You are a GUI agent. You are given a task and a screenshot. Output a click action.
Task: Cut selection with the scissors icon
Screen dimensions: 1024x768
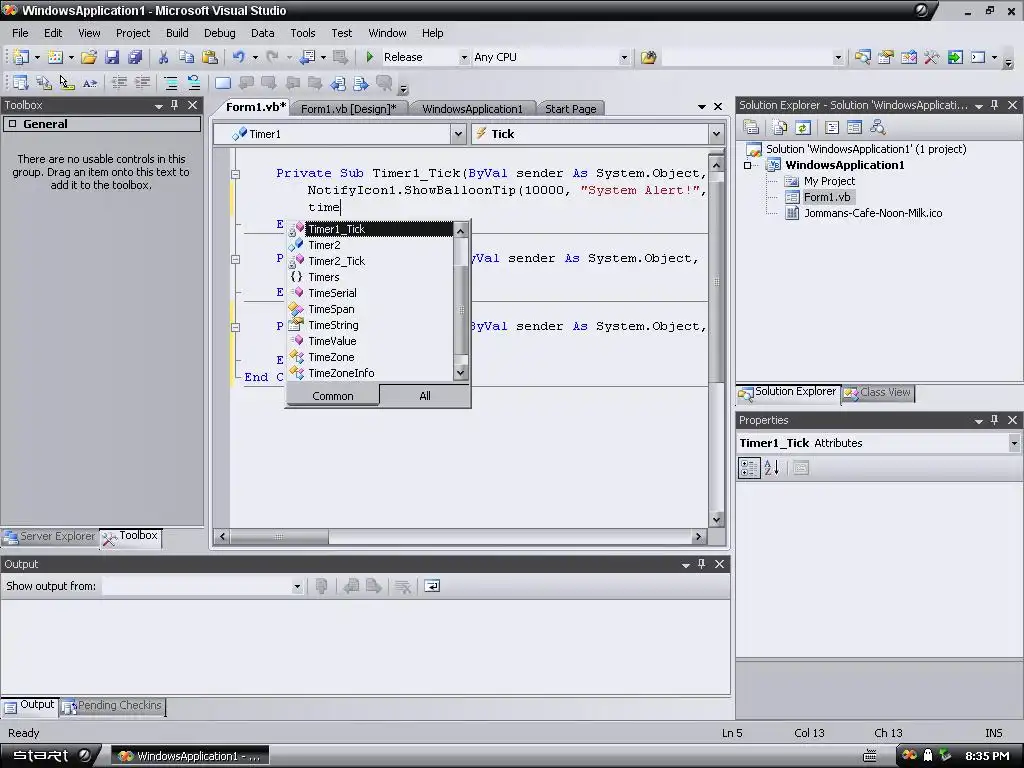tap(163, 57)
